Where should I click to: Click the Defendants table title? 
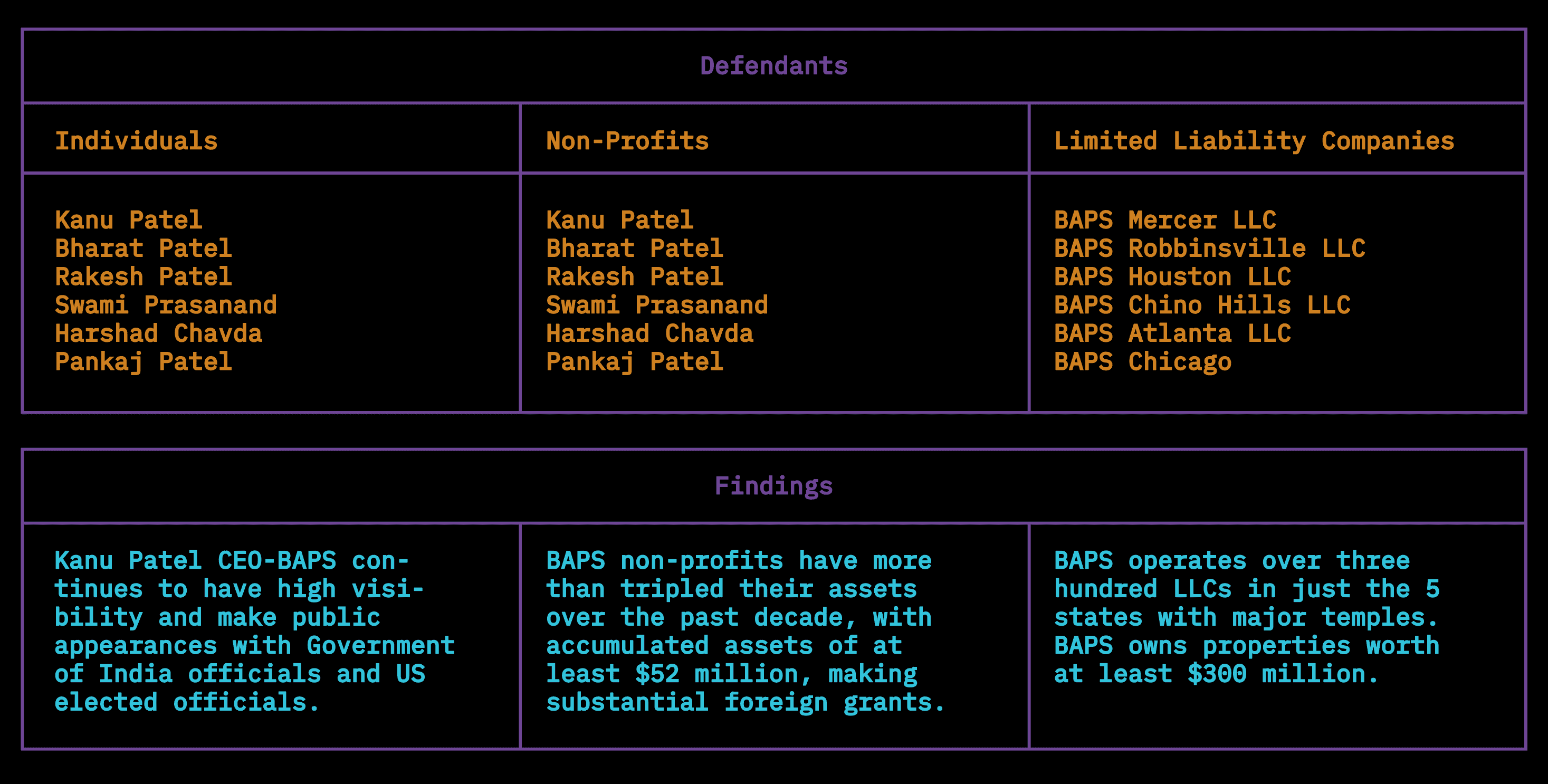[x=773, y=65]
